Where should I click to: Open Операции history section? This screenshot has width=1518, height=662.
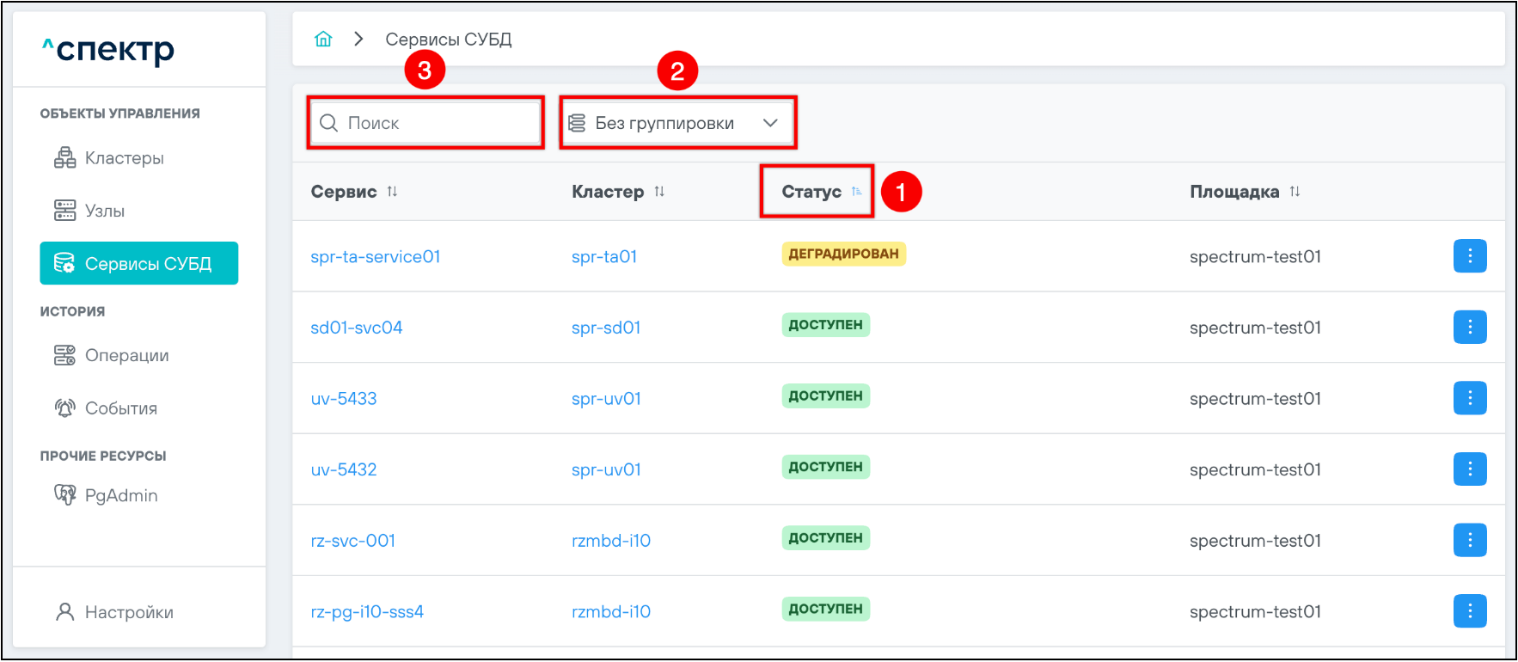pyautogui.click(x=126, y=355)
